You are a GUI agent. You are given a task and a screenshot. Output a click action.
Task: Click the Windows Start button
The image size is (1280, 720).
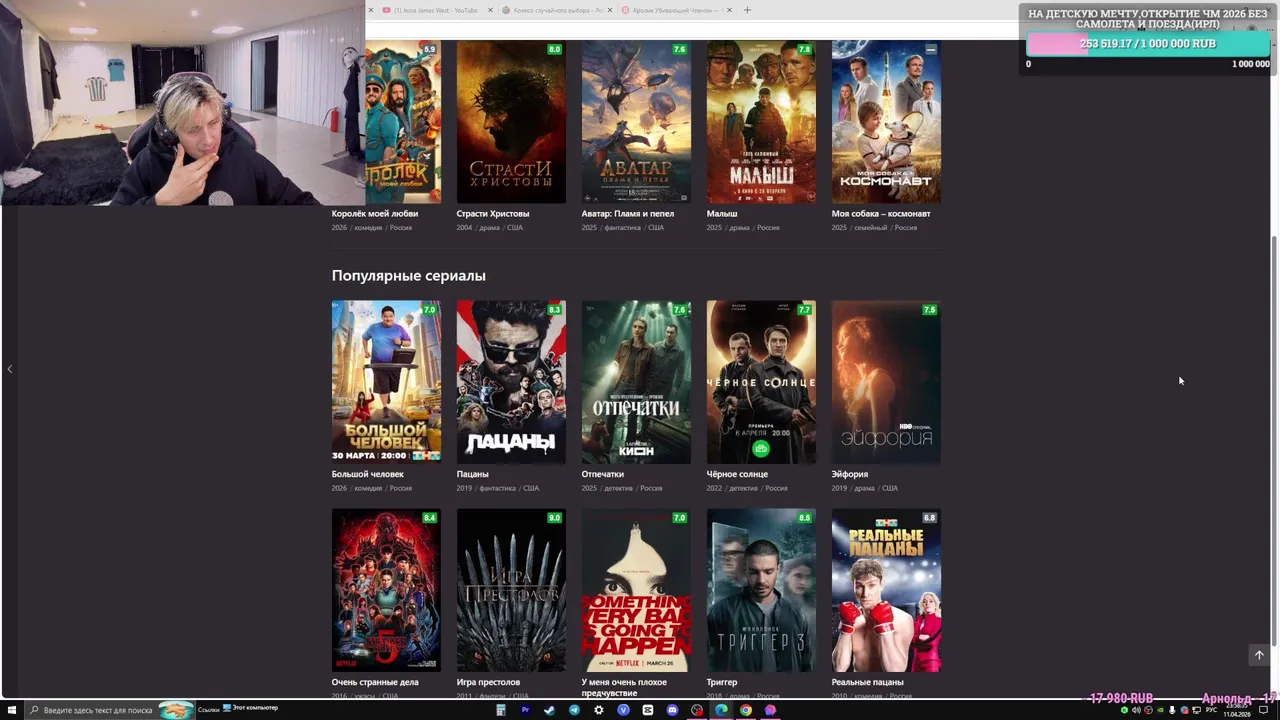pyautogui.click(x=11, y=710)
